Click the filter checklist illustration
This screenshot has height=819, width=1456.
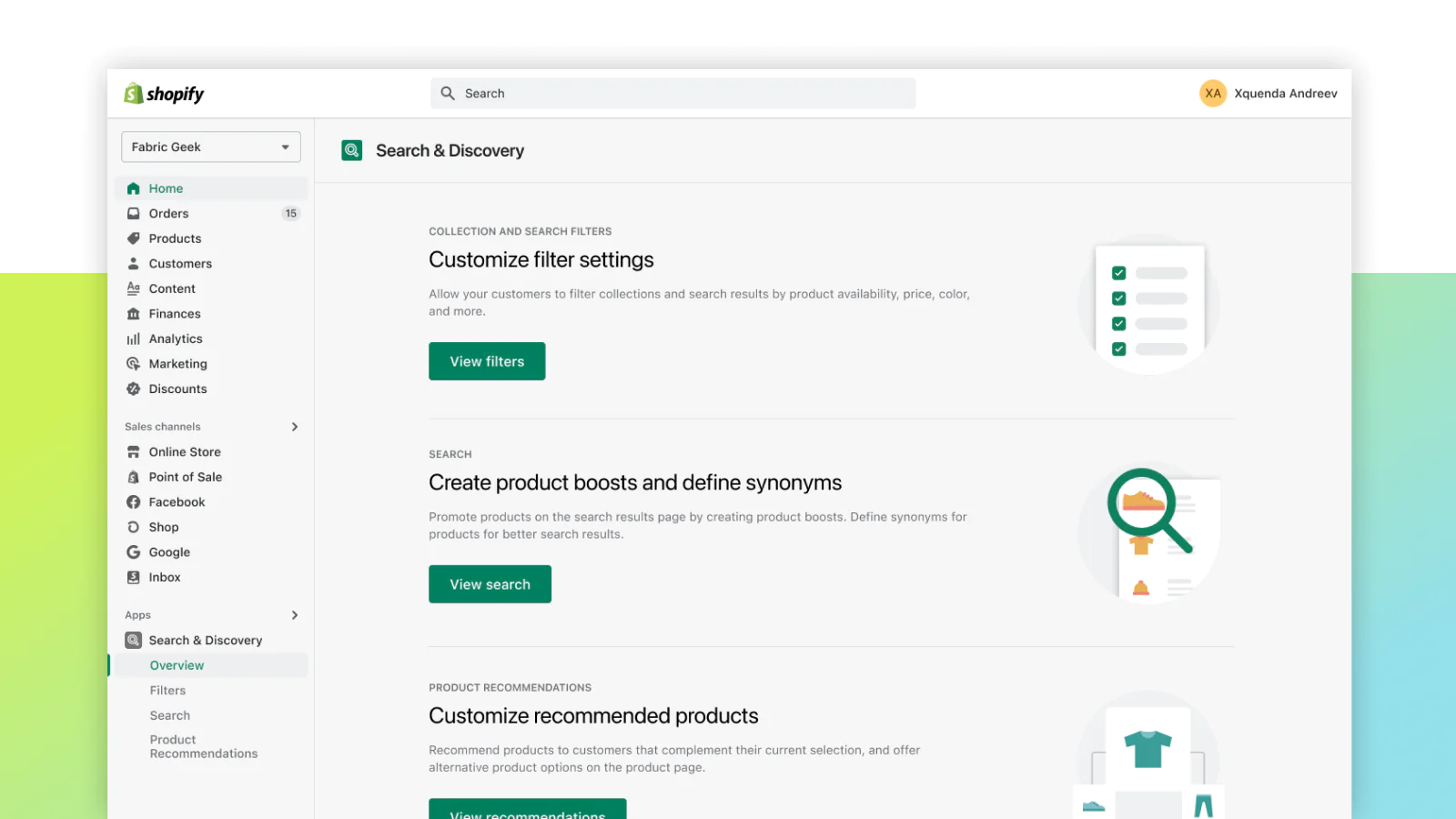point(1148,305)
